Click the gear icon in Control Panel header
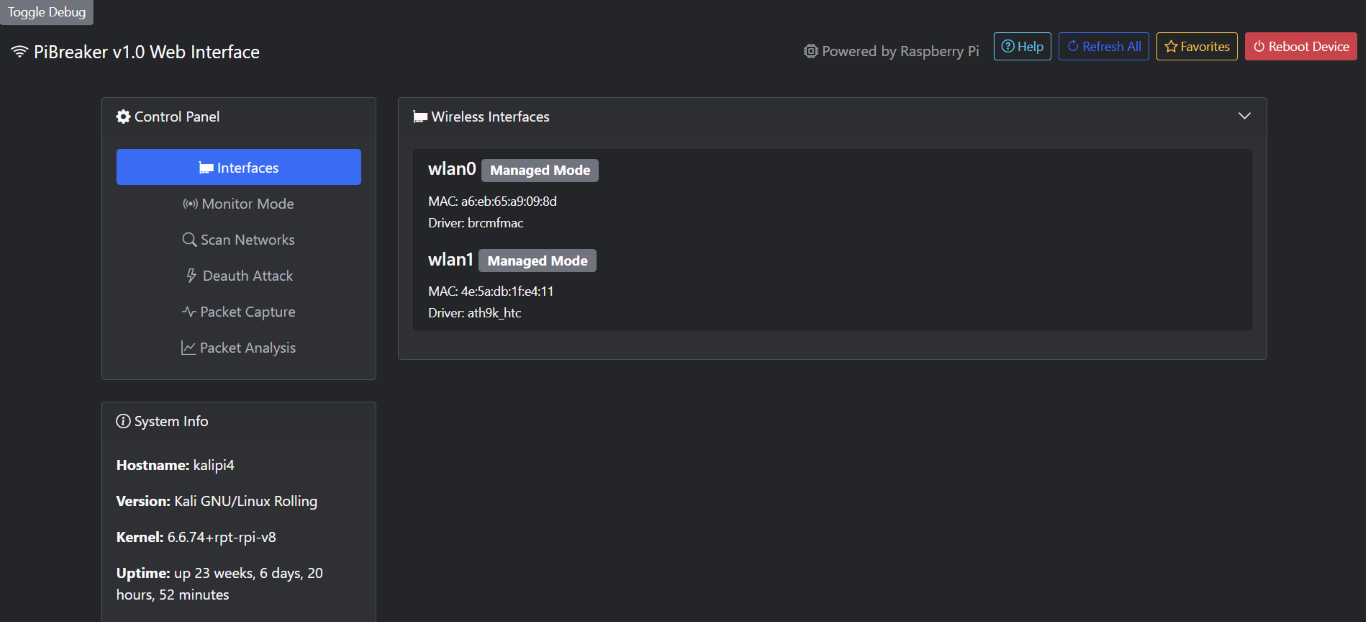This screenshot has width=1366, height=622. coord(123,117)
